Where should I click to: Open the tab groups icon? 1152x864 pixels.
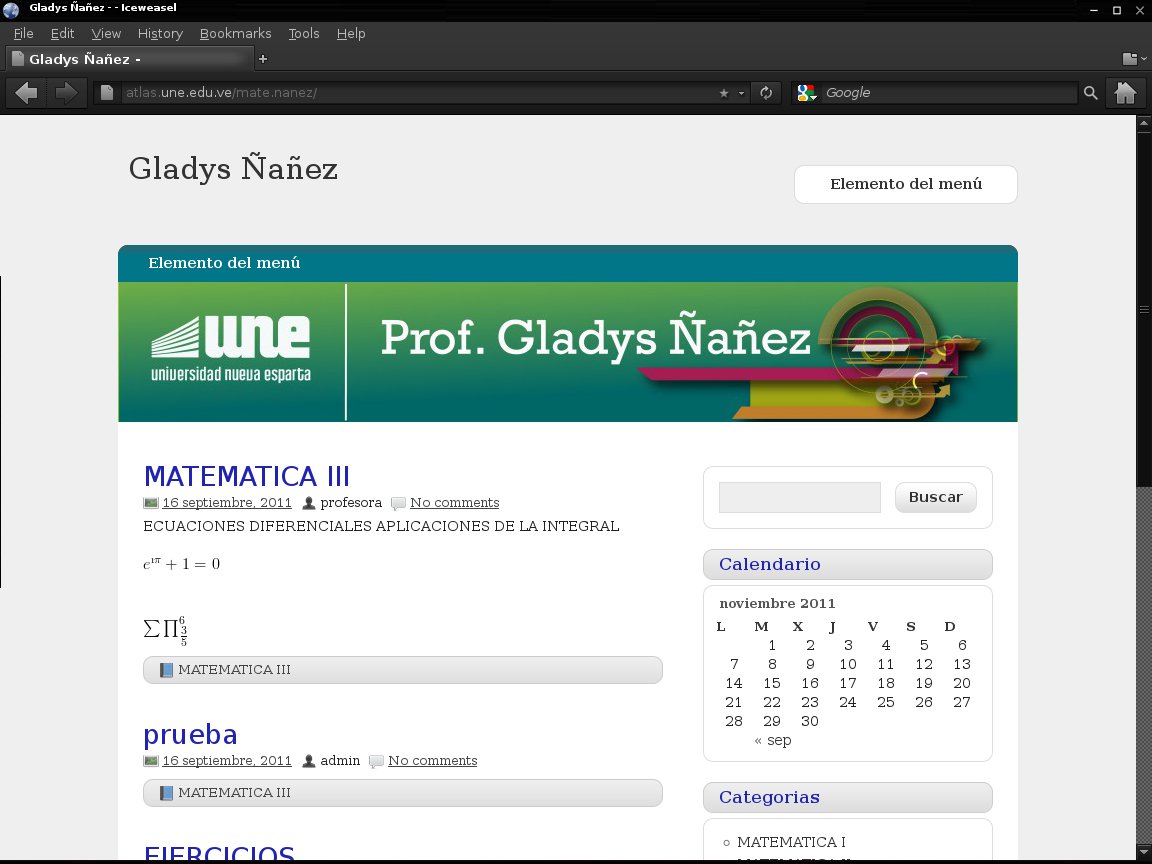pos(1130,59)
